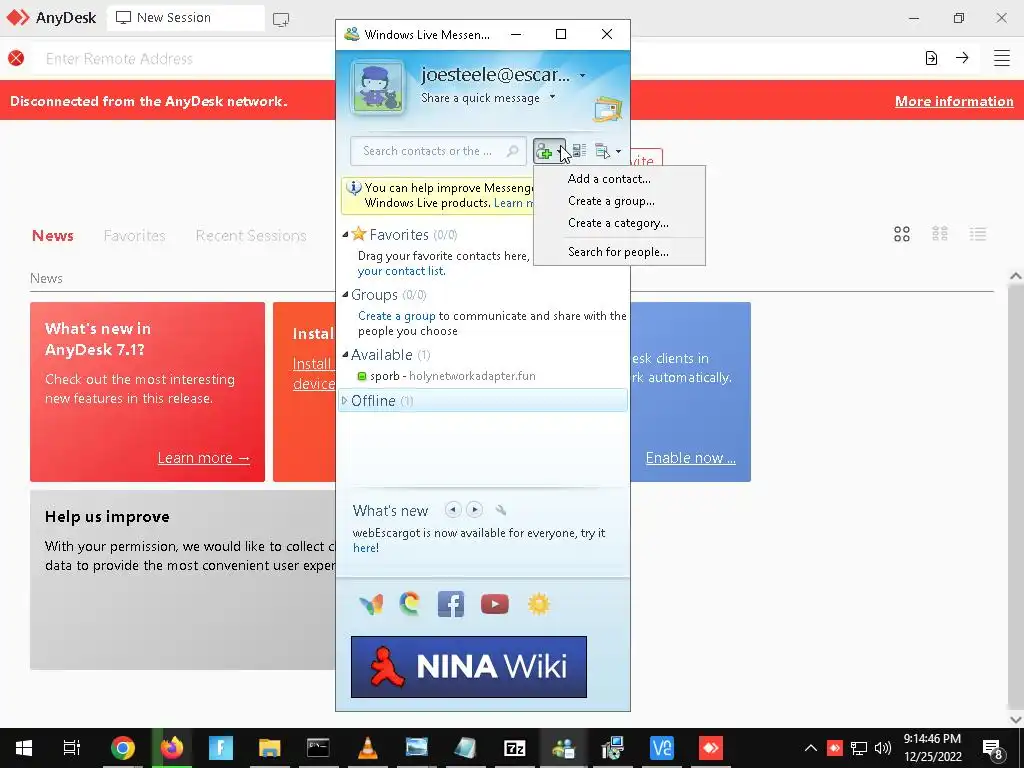Click the AnyDesk New Session tab
Viewport: 1024px width, 768px height.
click(186, 18)
